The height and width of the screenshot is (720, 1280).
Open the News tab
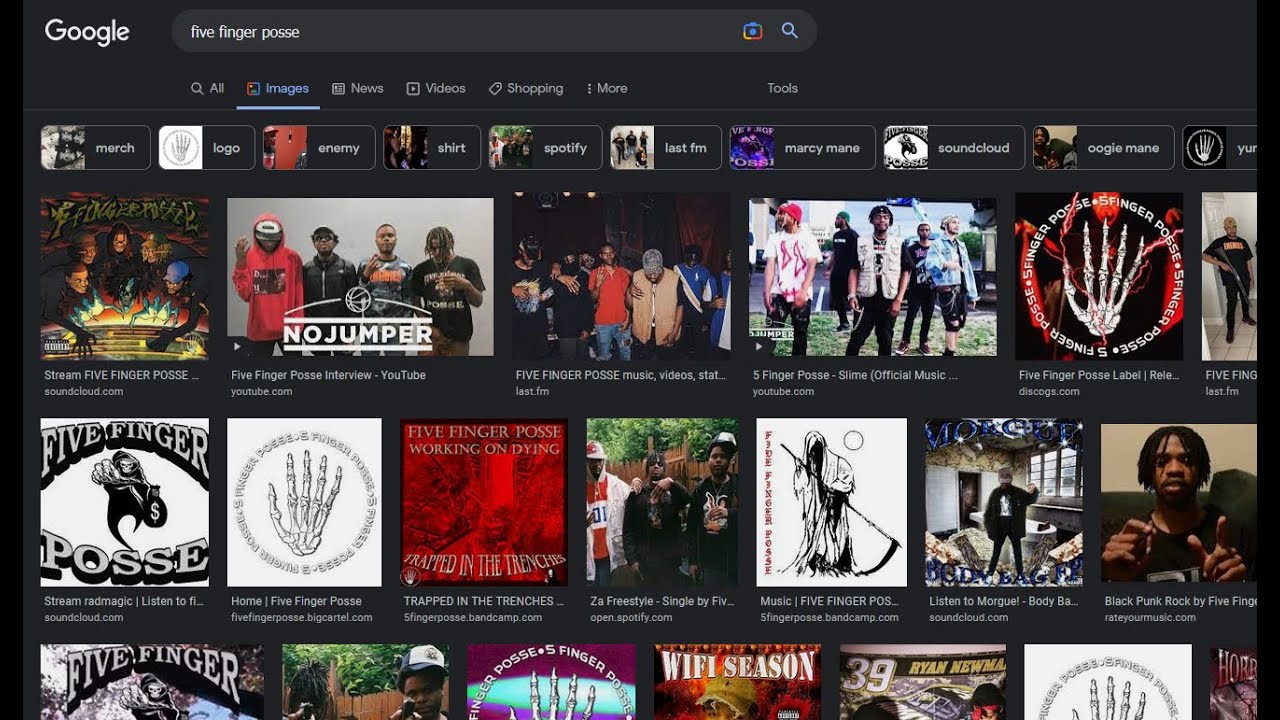tap(358, 88)
